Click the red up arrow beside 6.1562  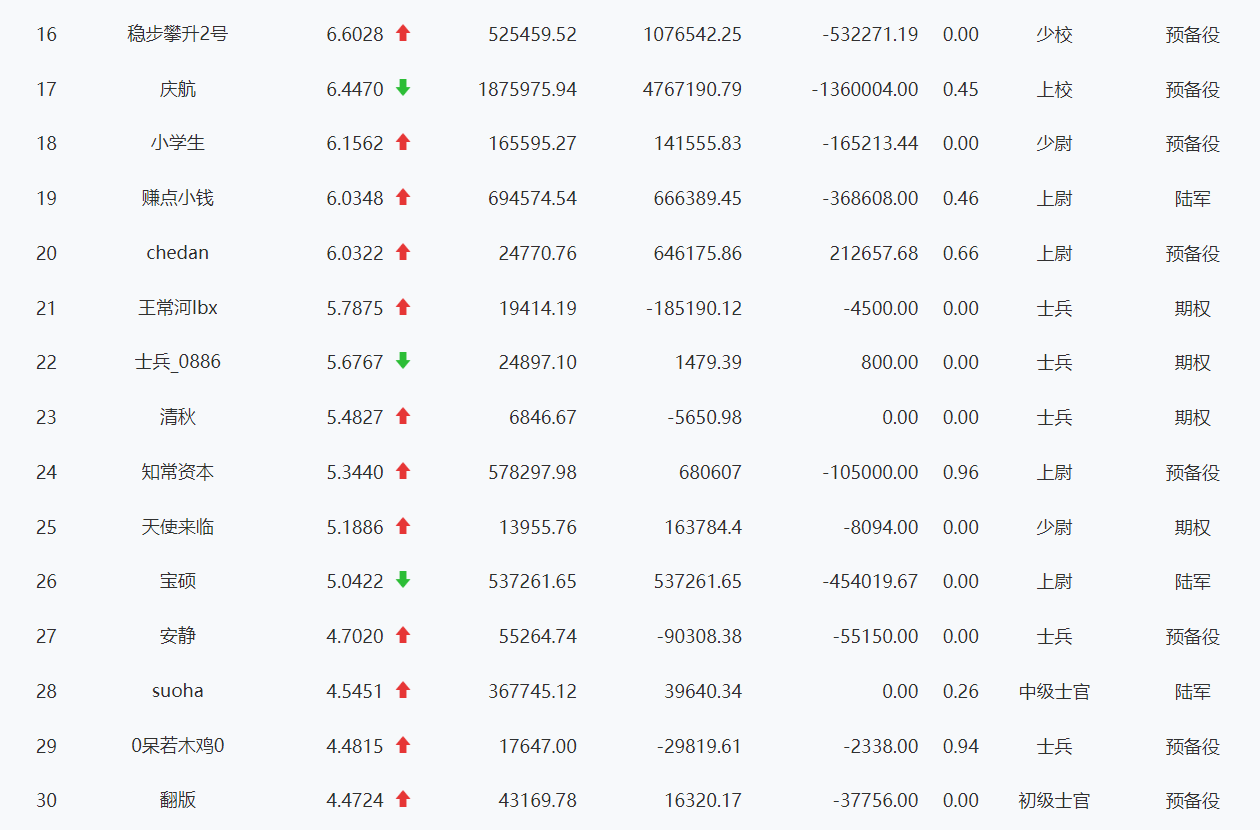point(403,142)
